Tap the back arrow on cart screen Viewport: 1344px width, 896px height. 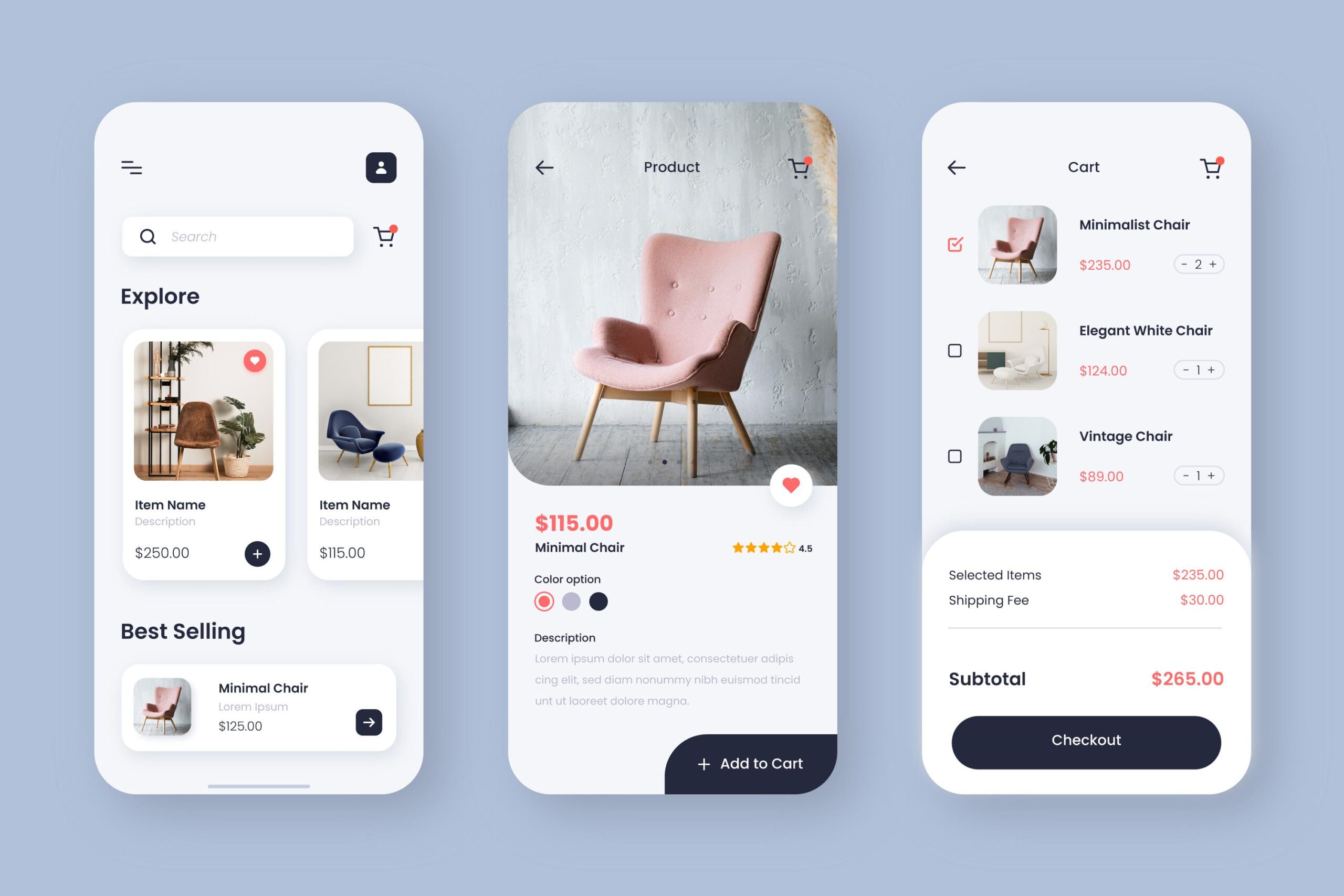pyautogui.click(x=956, y=167)
